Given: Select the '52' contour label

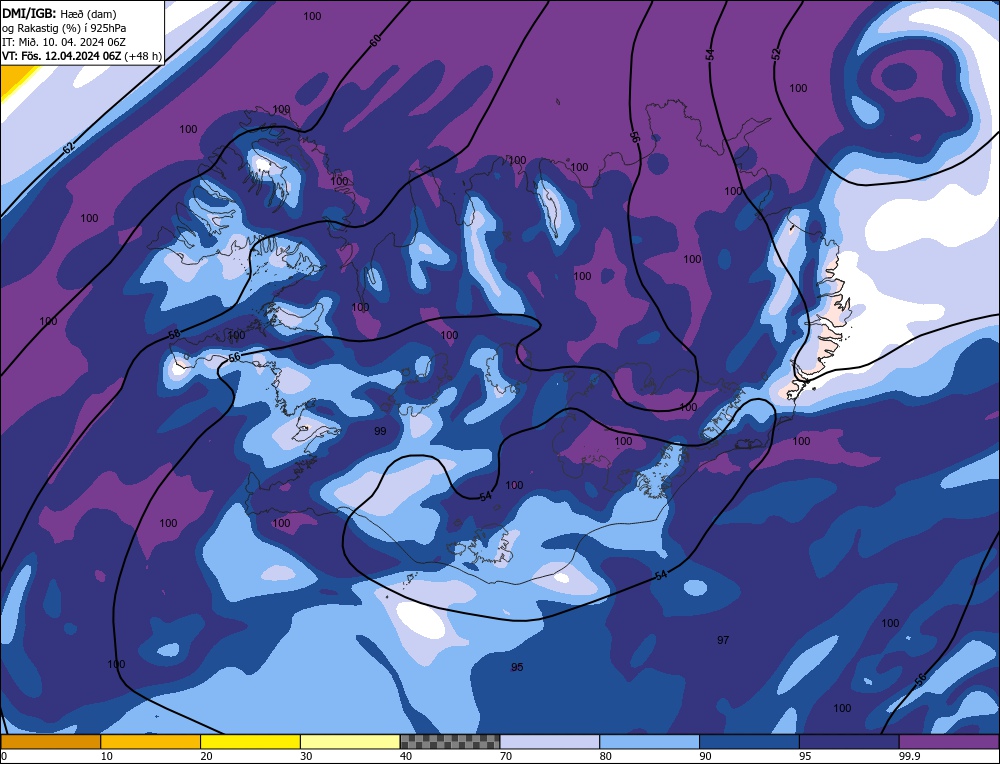Looking at the screenshot, I should tap(776, 54).
